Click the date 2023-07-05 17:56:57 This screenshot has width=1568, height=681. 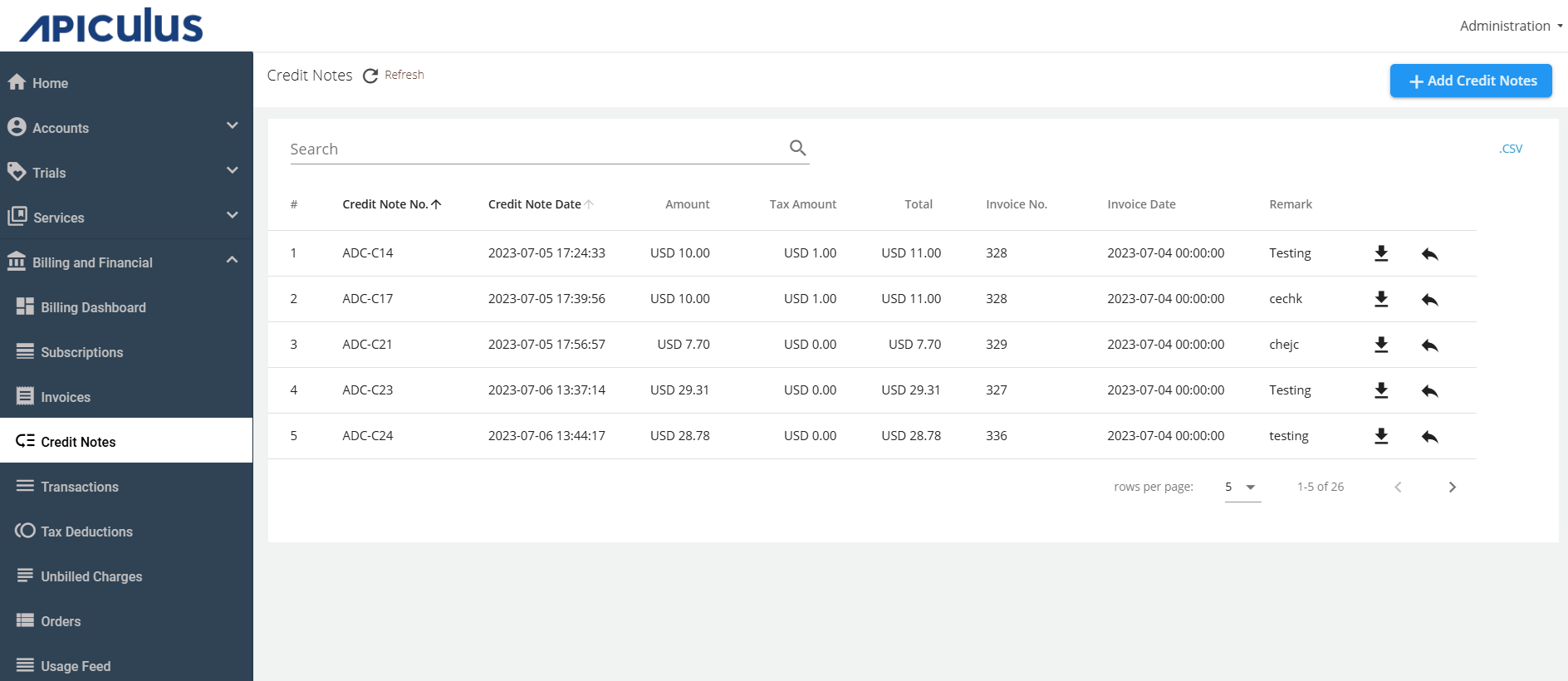pyautogui.click(x=546, y=345)
